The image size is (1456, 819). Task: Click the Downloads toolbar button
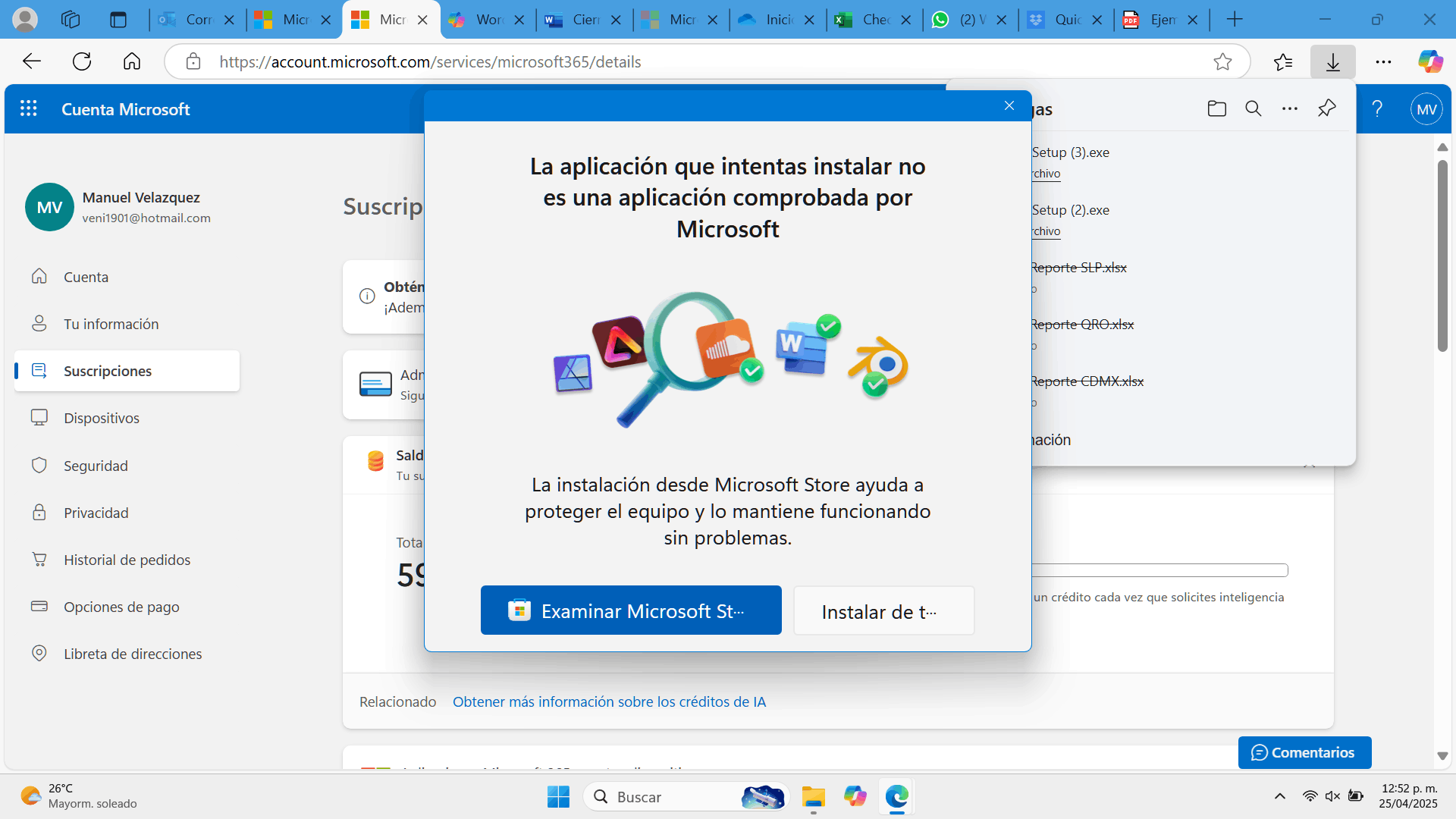pyautogui.click(x=1333, y=62)
